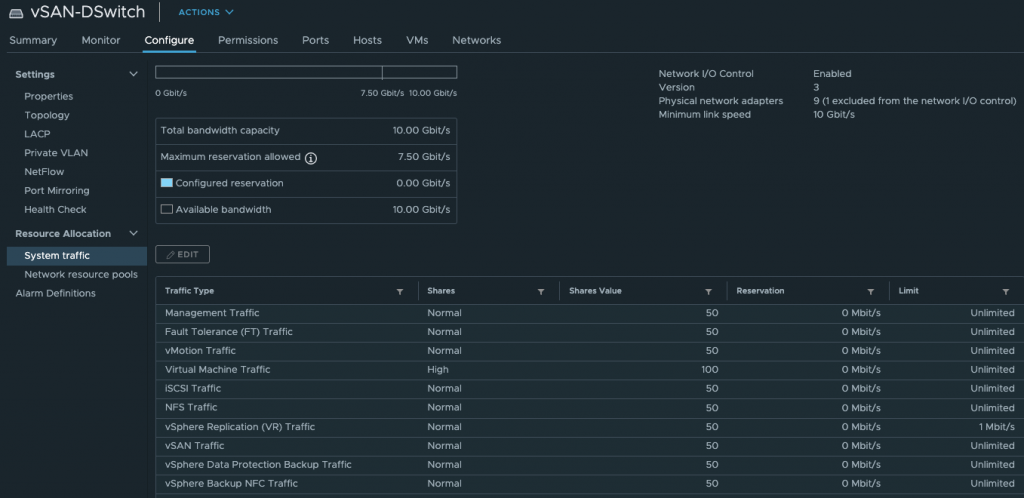1024x498 pixels.
Task: Click the bandwidth allocation bar
Action: (306, 72)
